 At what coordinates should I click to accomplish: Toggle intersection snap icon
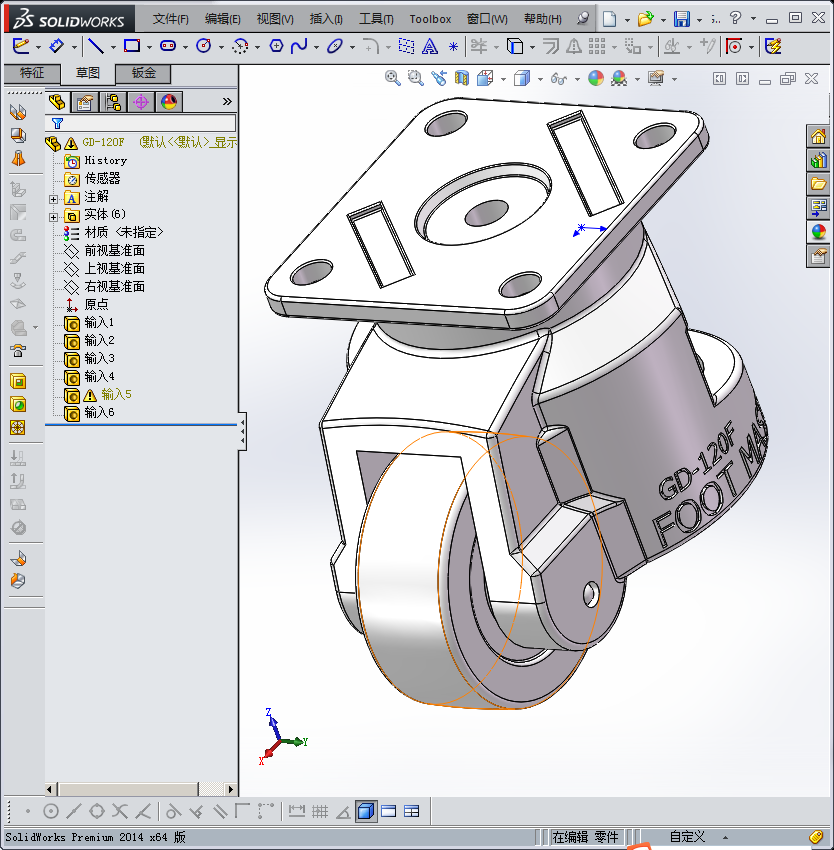point(120,811)
